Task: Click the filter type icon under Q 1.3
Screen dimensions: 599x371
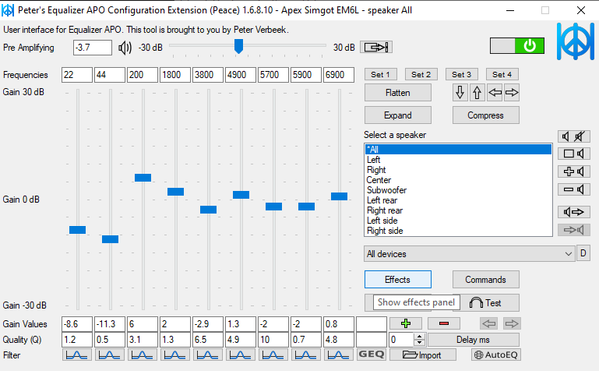Action: pos(175,355)
